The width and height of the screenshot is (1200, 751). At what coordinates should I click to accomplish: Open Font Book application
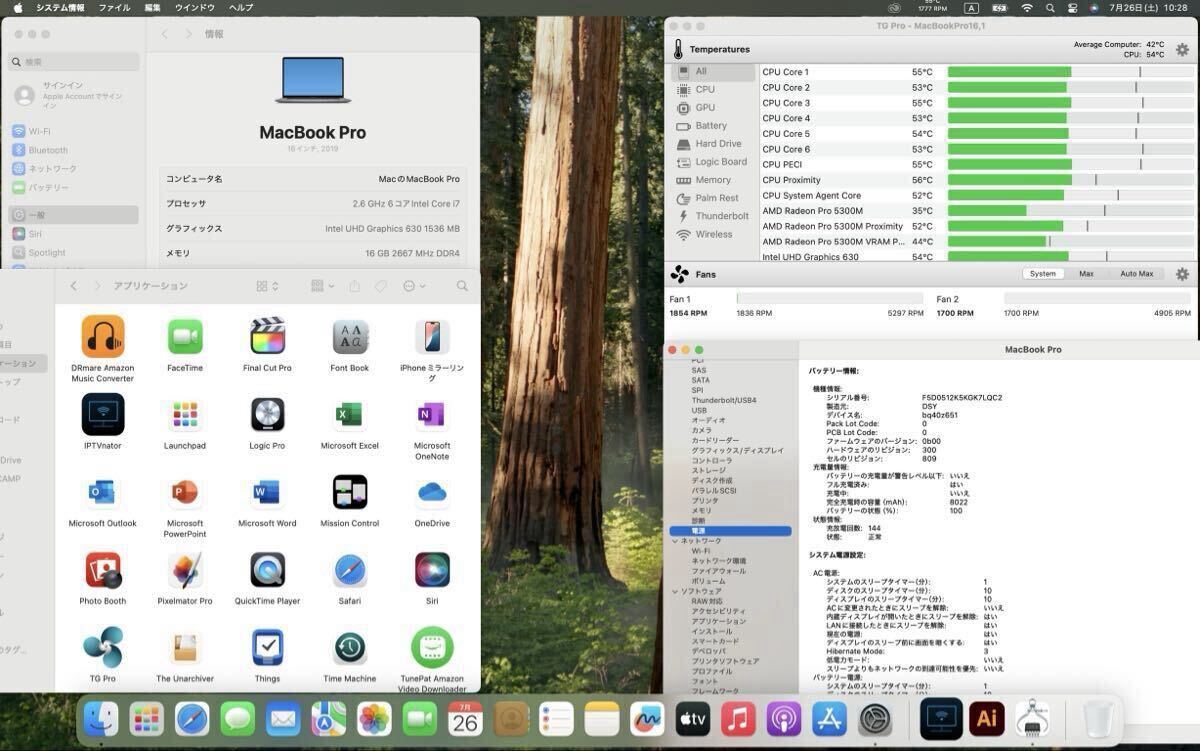tap(350, 337)
